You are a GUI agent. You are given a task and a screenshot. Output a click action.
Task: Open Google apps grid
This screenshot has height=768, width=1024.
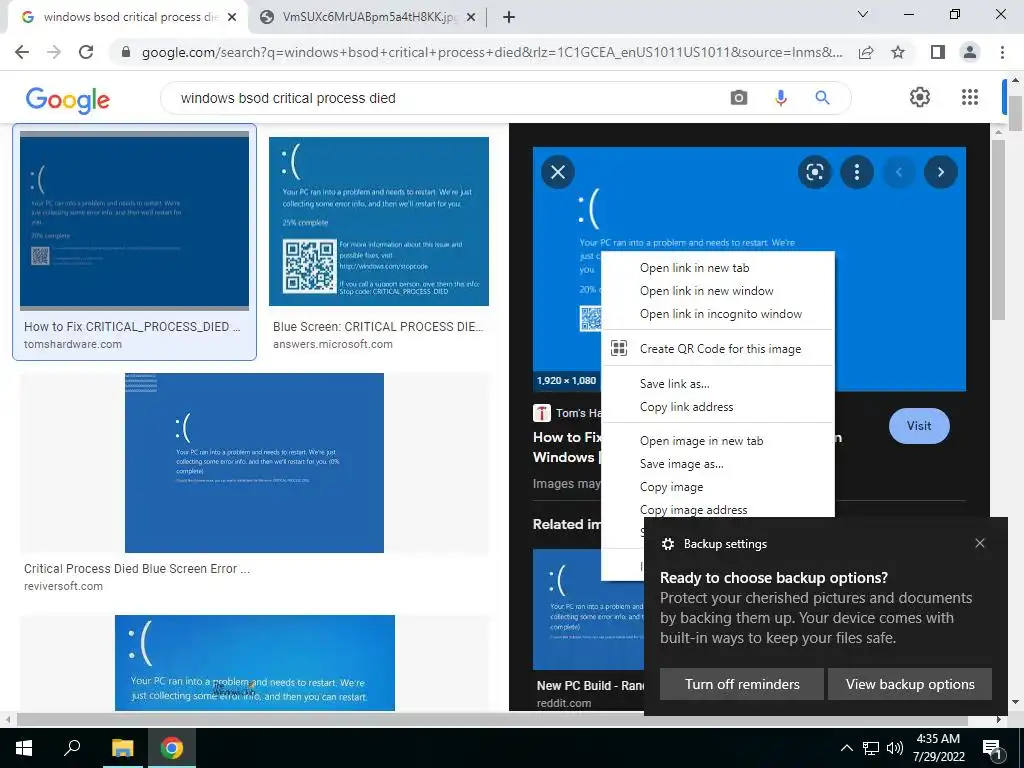point(970,97)
